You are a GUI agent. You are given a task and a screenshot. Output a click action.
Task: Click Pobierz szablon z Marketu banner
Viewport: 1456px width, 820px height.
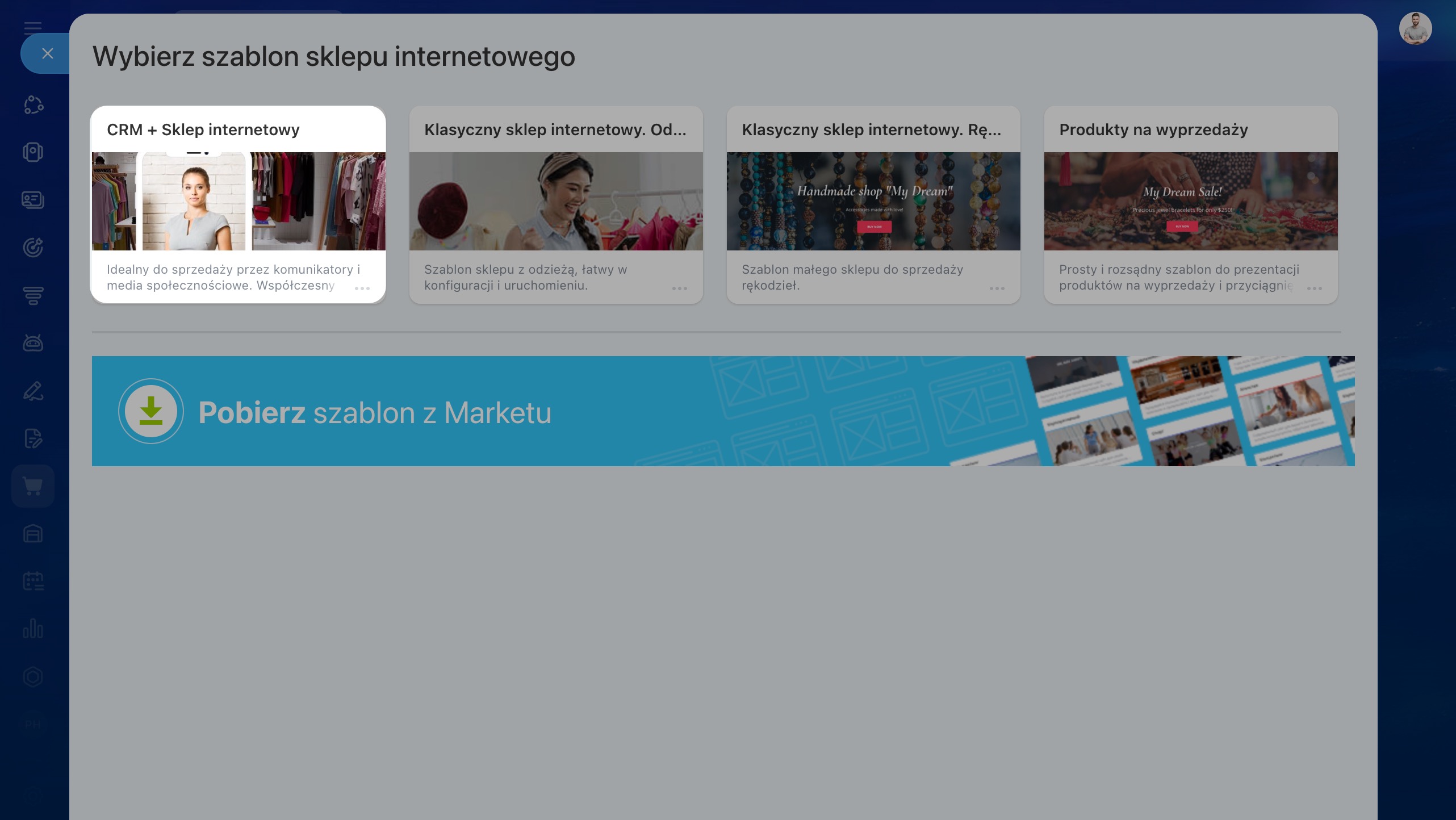375,412
